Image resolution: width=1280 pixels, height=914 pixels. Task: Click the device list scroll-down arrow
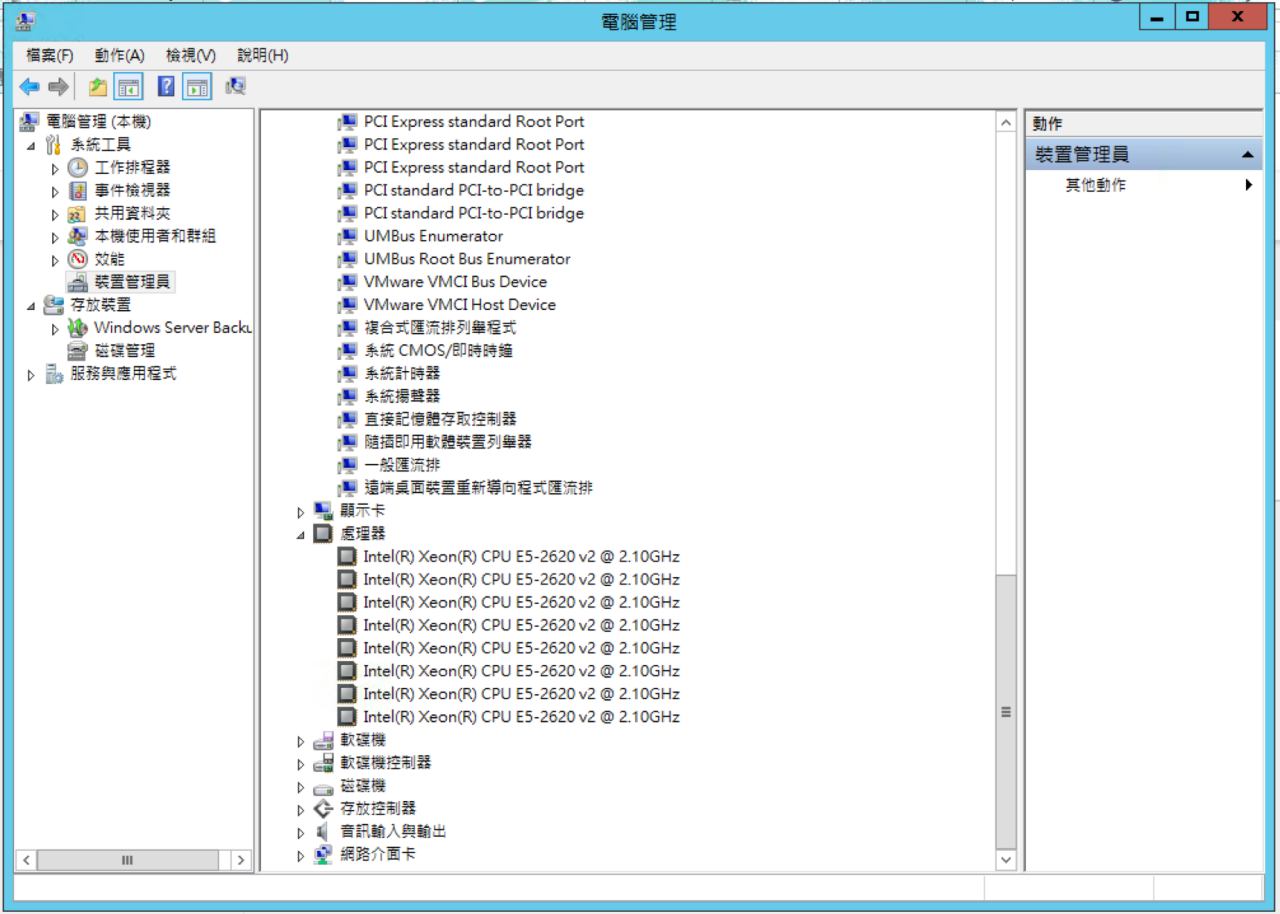(x=1006, y=860)
